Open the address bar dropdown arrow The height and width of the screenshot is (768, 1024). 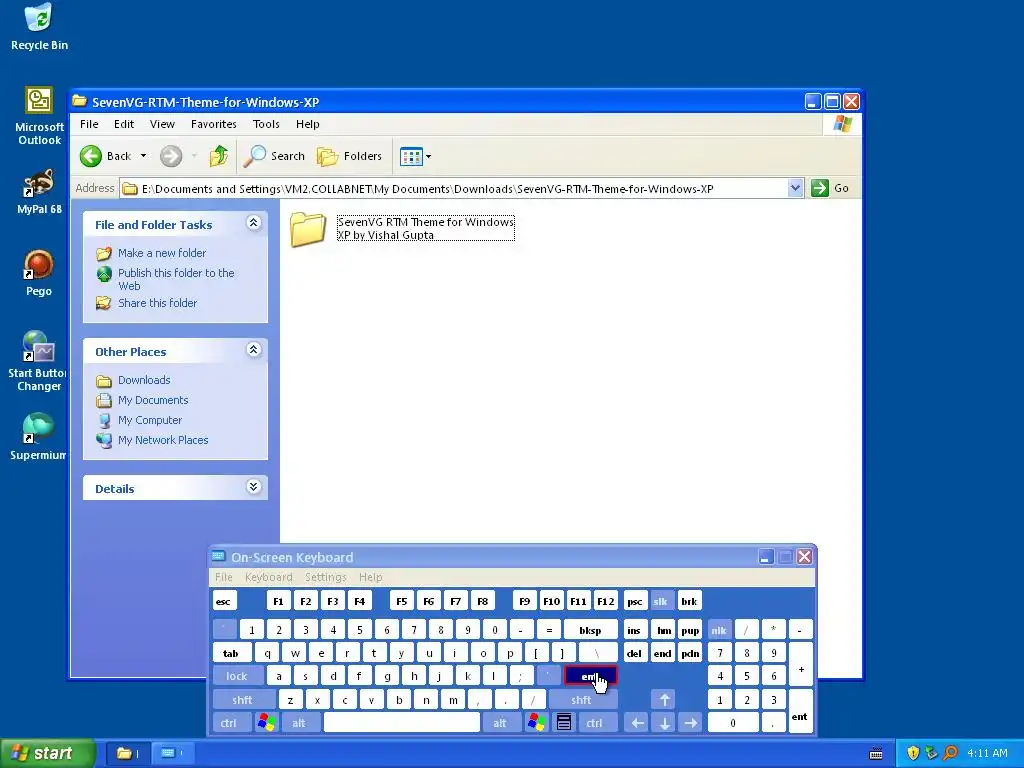[795, 188]
